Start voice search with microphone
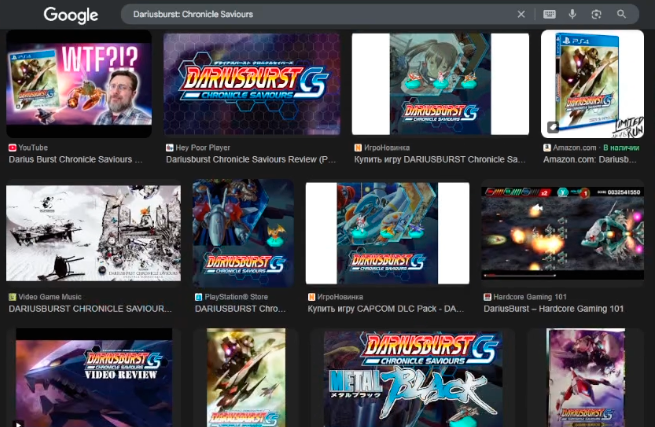The width and height of the screenshot is (655, 427). [572, 14]
